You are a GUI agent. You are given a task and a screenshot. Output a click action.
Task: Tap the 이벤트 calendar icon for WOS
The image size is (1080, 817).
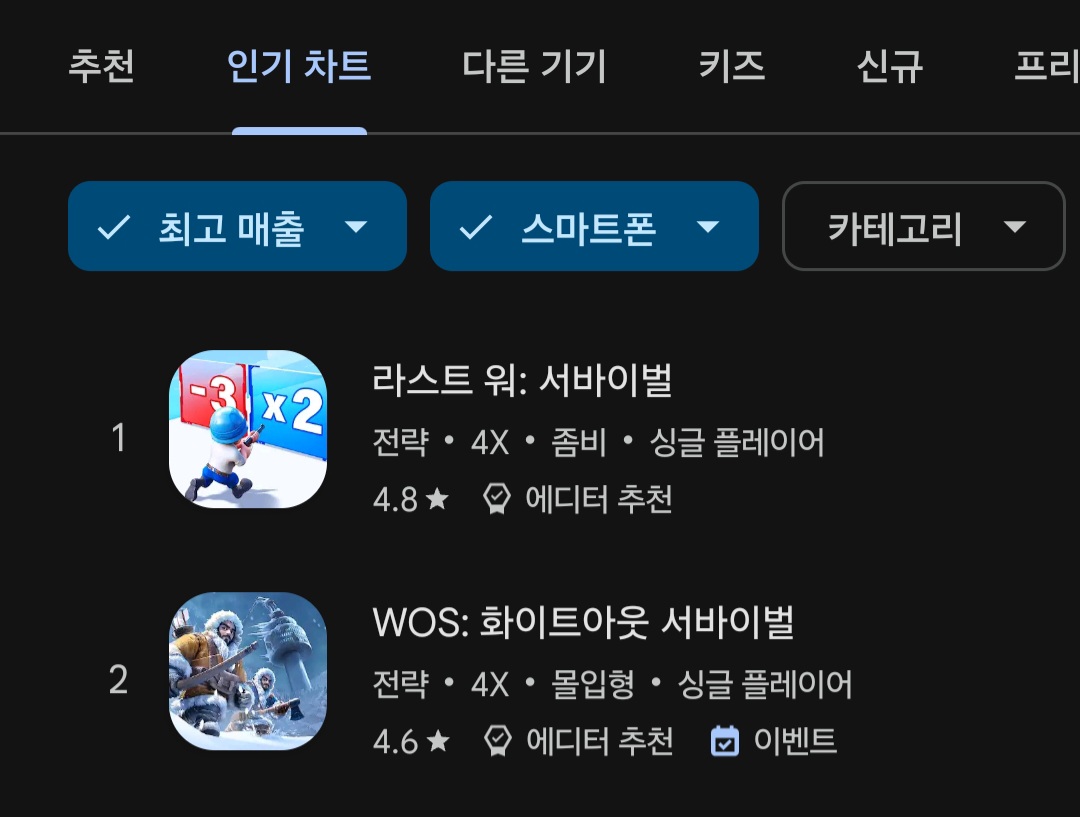[x=724, y=741]
